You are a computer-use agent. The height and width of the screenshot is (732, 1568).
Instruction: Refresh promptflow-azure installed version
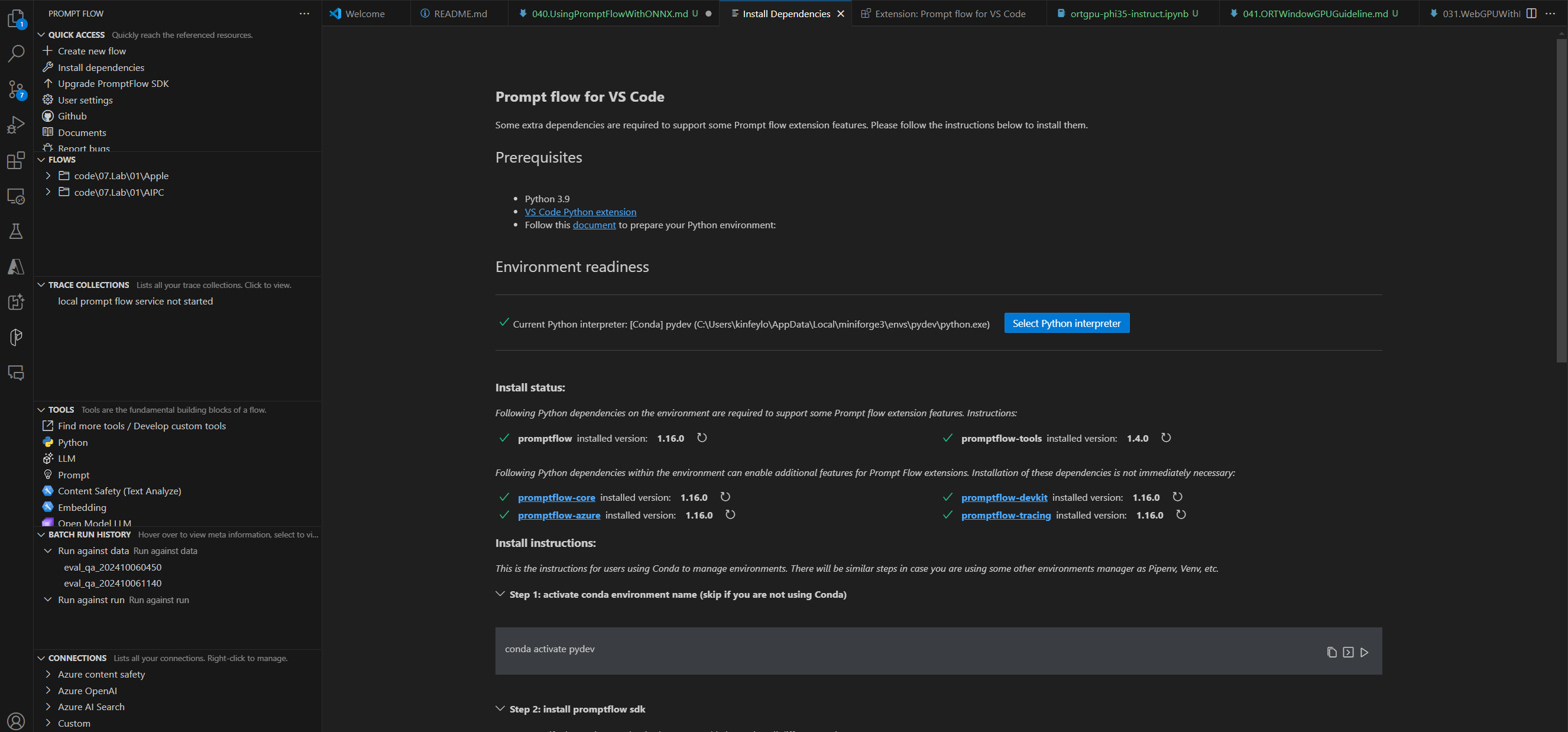tap(730, 514)
